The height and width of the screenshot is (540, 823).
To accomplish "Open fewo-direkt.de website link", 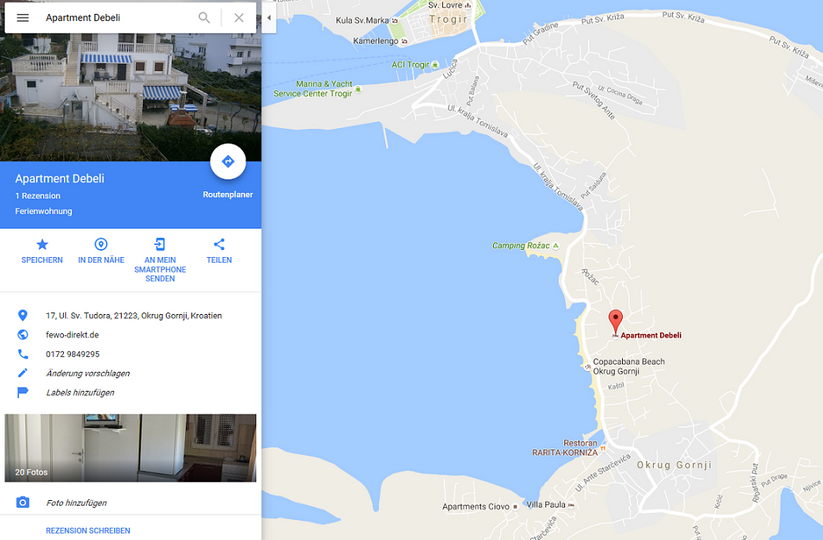I will (72, 335).
